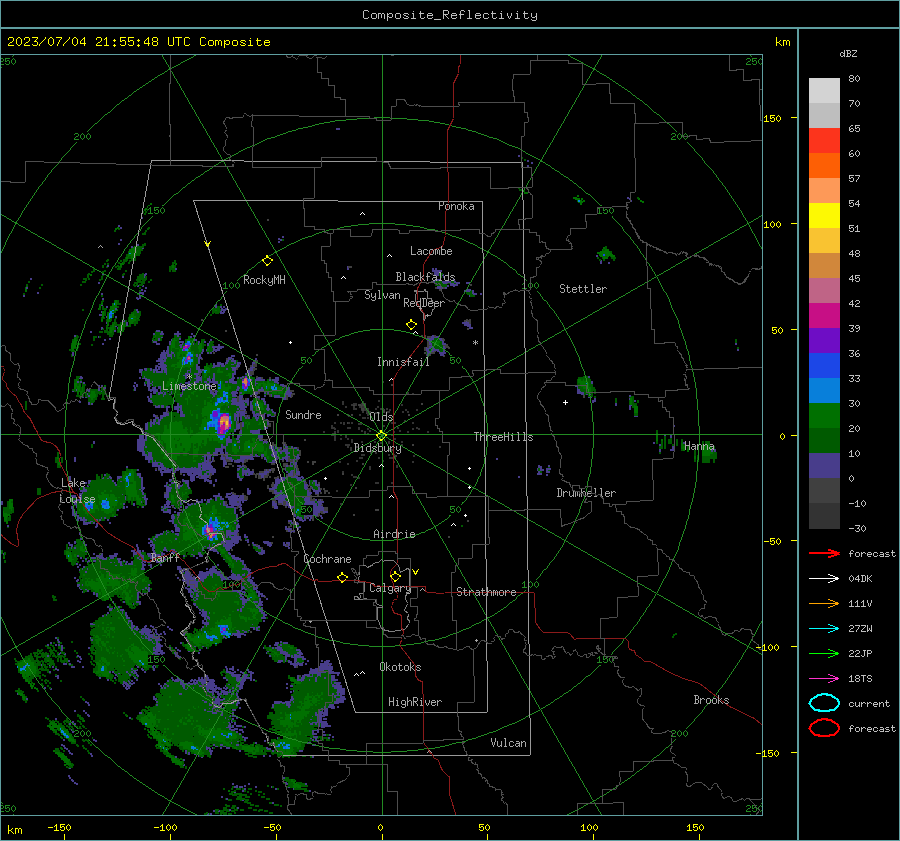900x841 pixels.
Task: Click the yellow V marker right of Calgary diamond
Action: tap(416, 572)
